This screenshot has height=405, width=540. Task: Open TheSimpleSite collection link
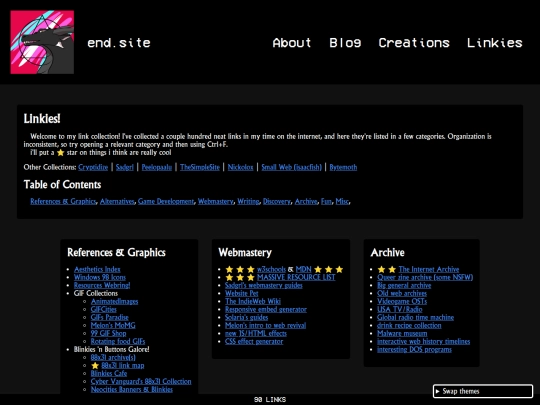click(200, 167)
